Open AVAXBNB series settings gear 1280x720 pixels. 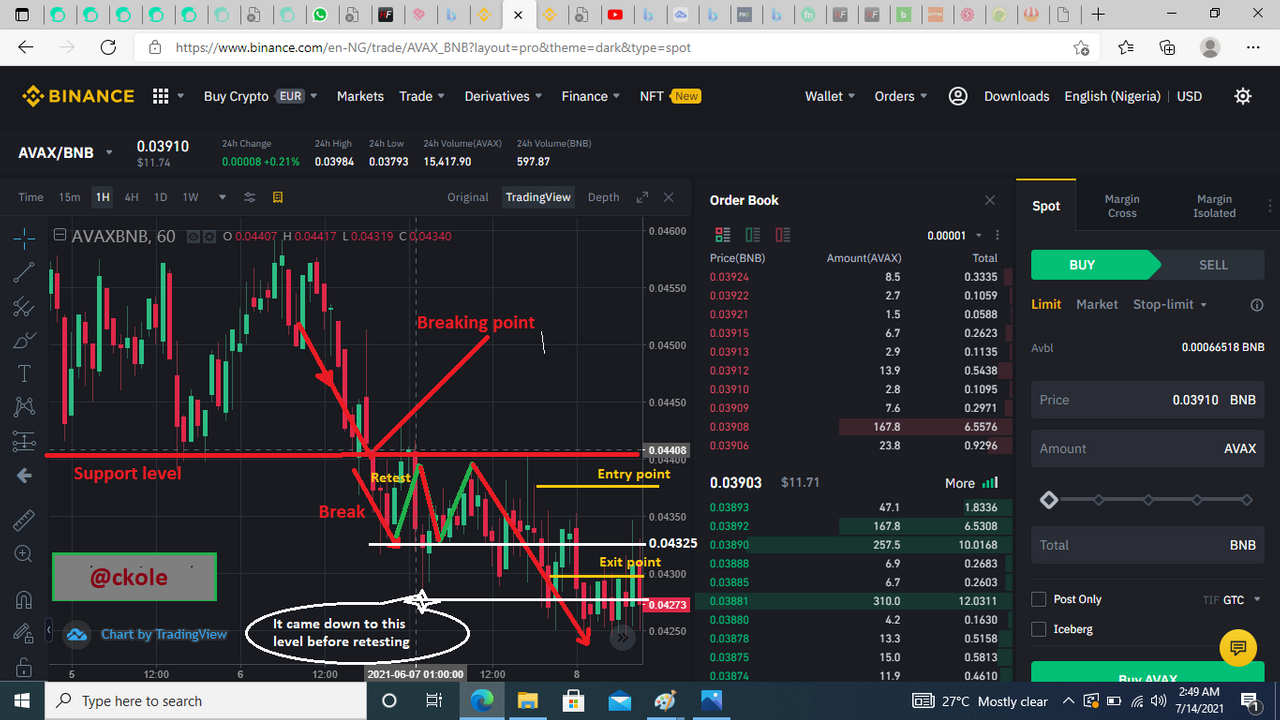click(x=210, y=237)
